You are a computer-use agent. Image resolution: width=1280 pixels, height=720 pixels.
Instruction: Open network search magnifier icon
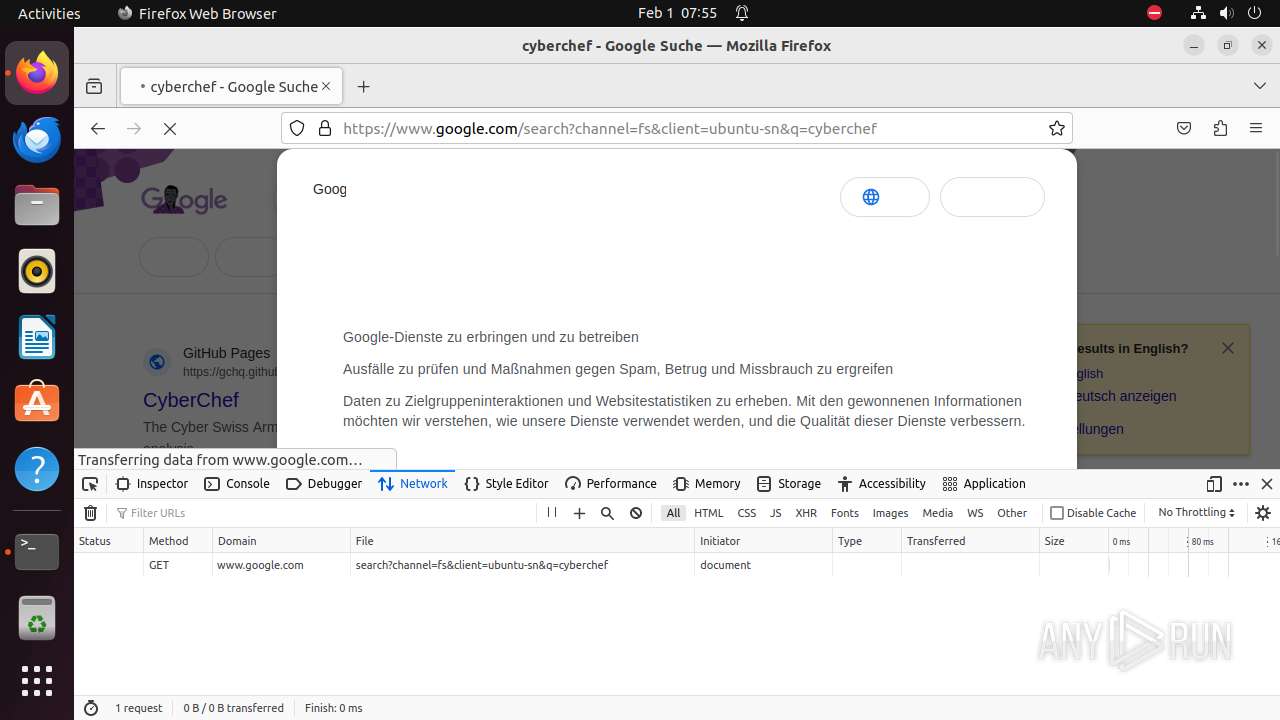point(607,513)
